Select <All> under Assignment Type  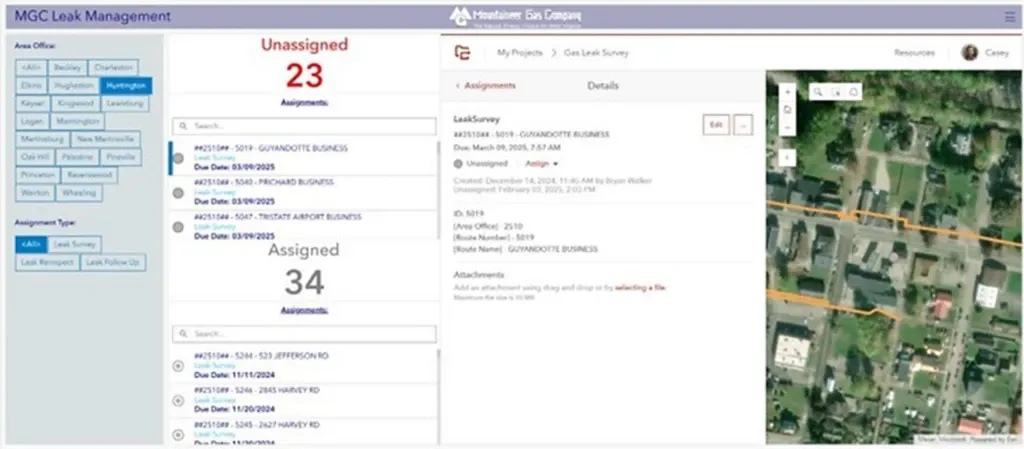31,245
